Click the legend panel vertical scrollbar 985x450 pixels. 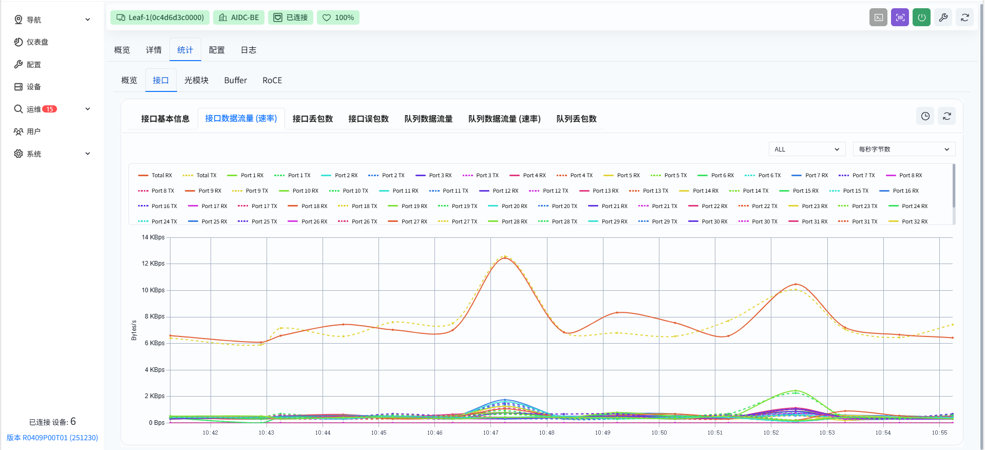954,185
